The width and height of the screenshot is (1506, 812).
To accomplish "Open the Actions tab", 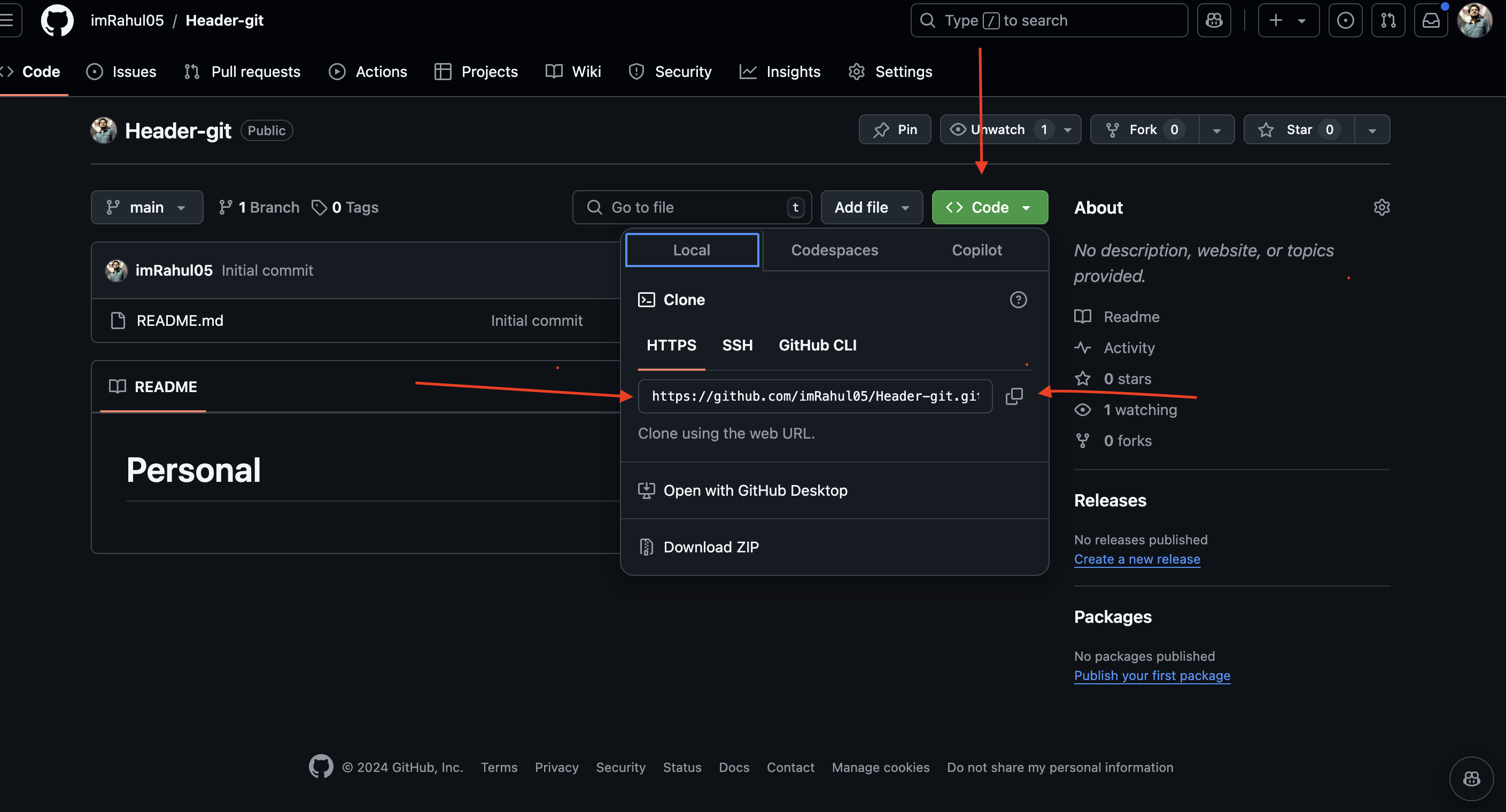I will (x=368, y=72).
